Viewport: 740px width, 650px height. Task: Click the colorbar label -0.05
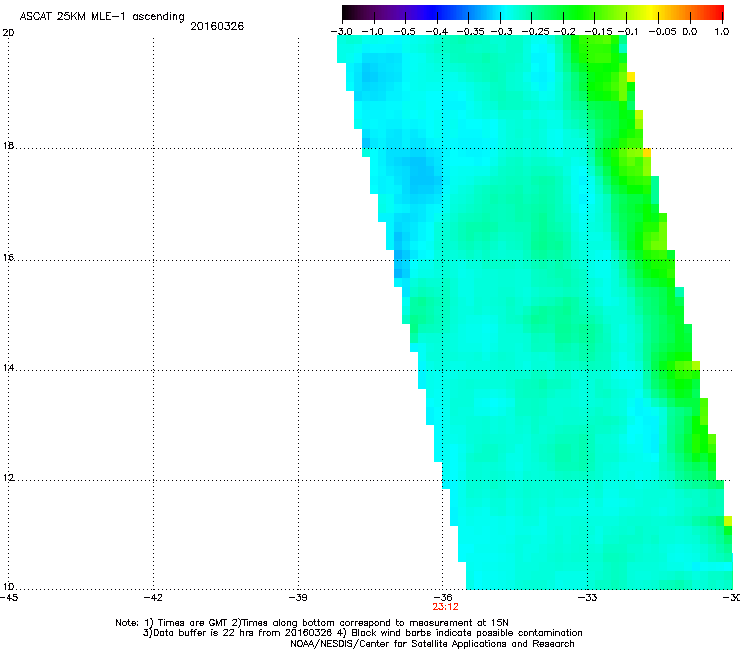663,32
